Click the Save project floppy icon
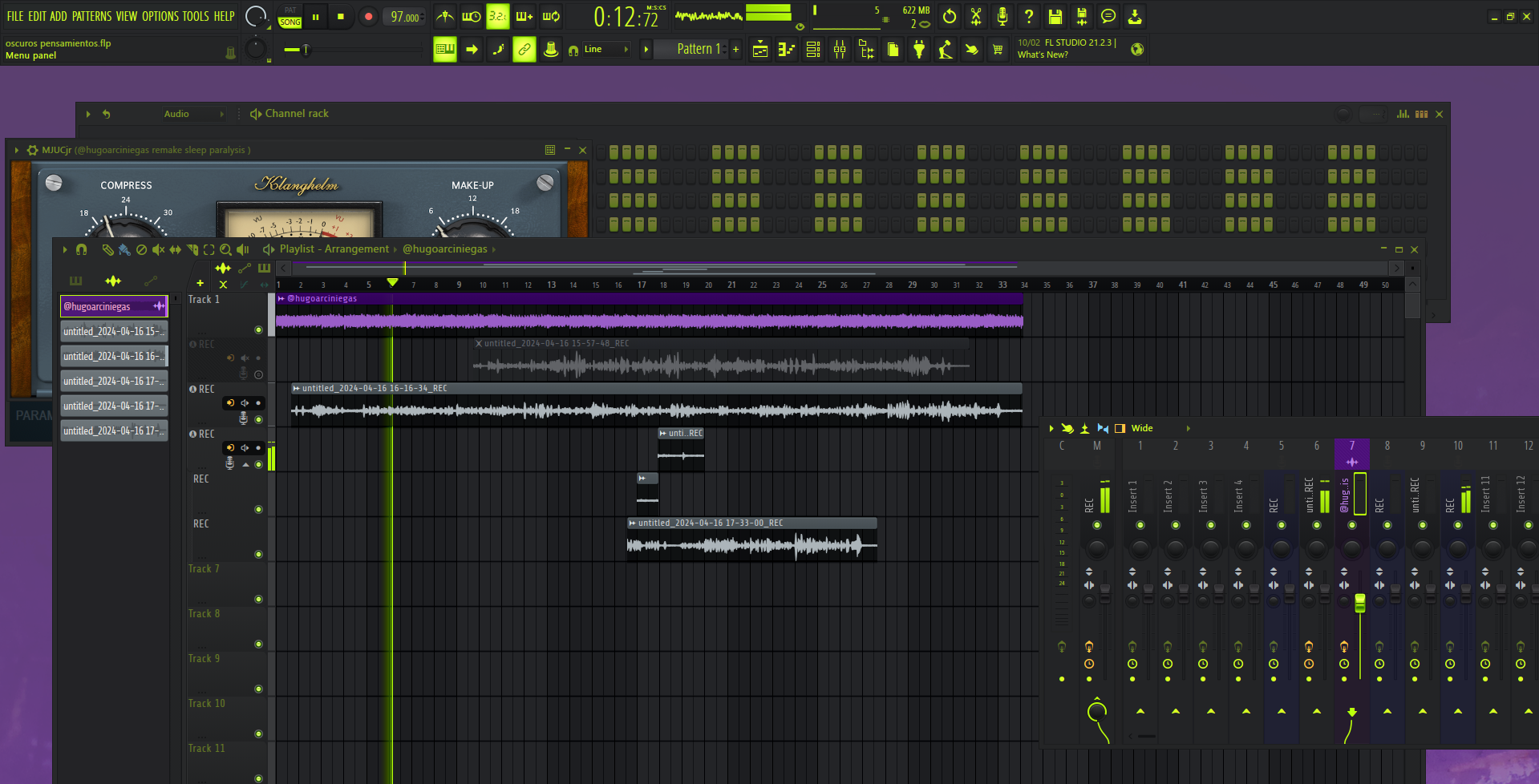1539x784 pixels. pos(1055,16)
